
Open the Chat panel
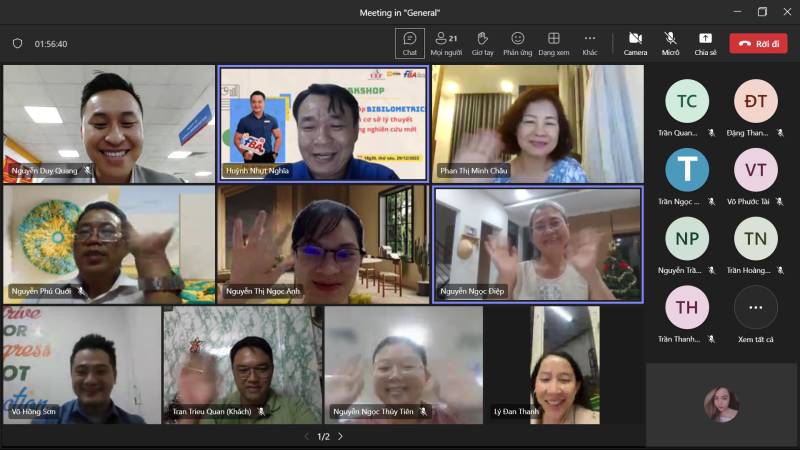[x=409, y=43]
